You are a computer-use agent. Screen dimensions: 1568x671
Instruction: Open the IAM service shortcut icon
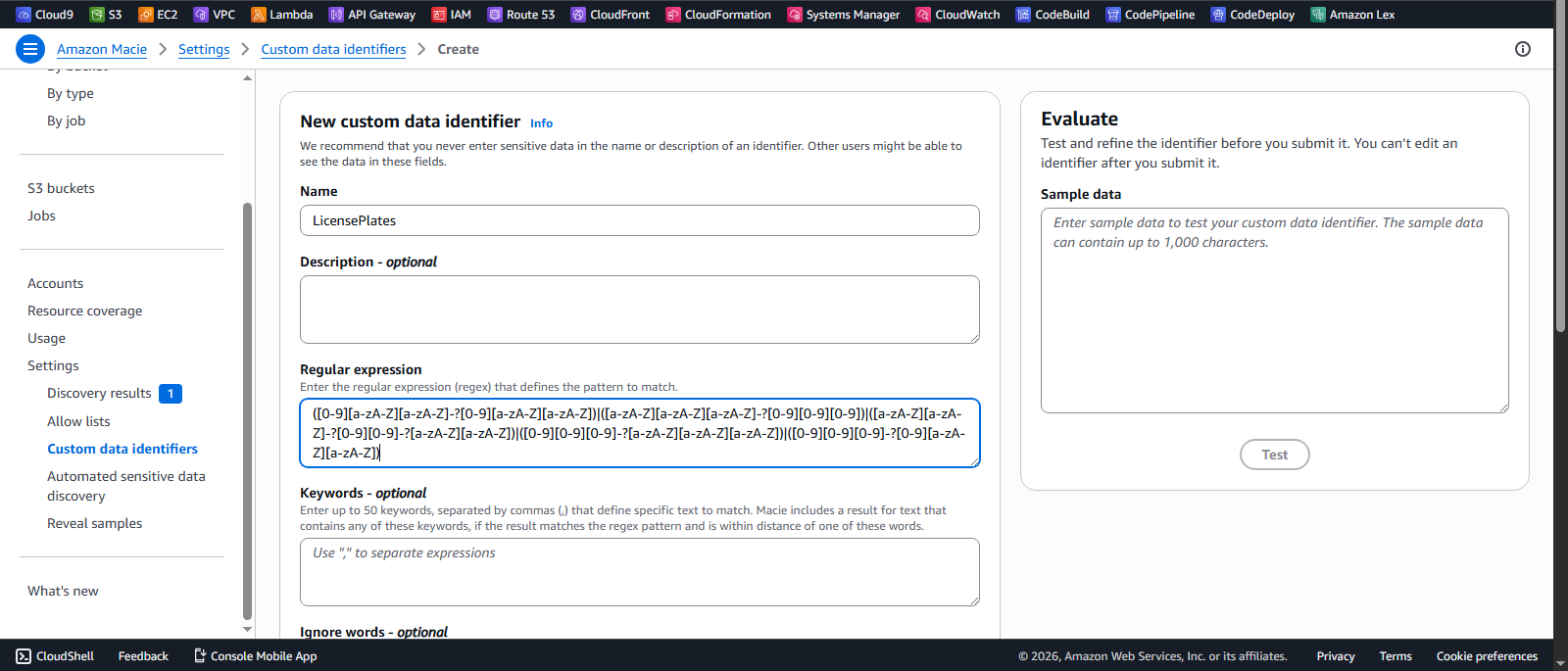coord(439,15)
